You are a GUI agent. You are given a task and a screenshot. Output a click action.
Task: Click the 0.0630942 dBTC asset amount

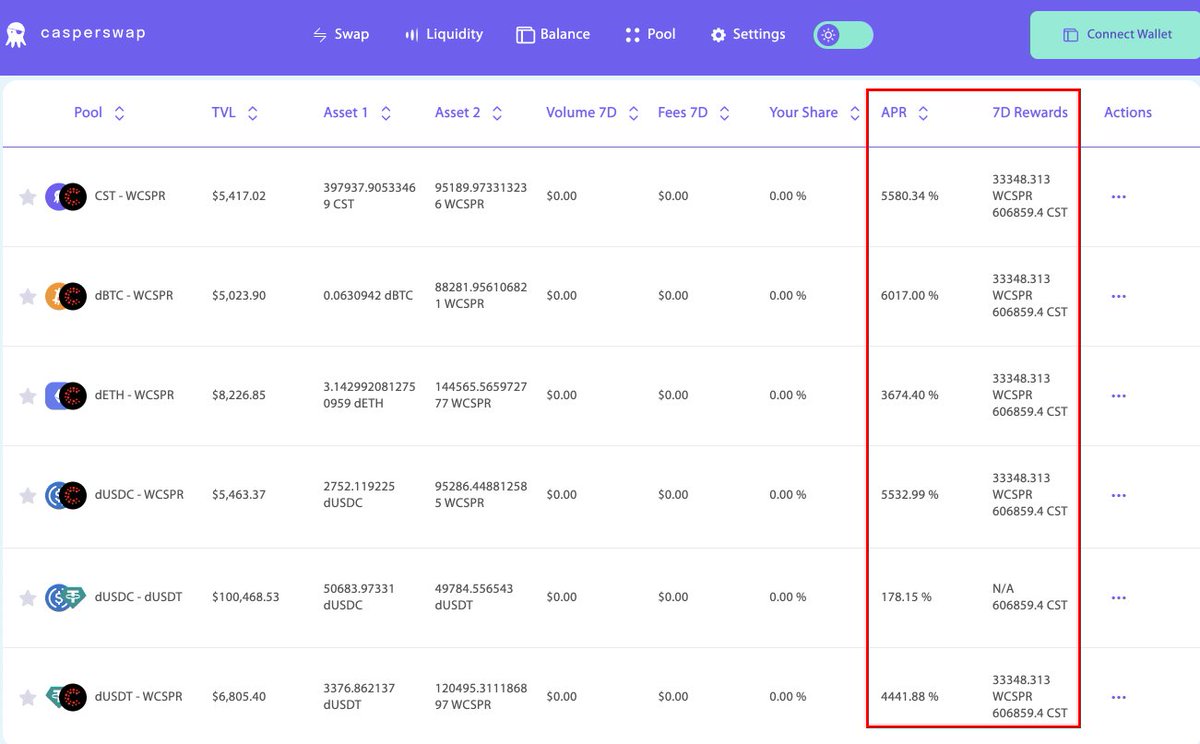[368, 295]
